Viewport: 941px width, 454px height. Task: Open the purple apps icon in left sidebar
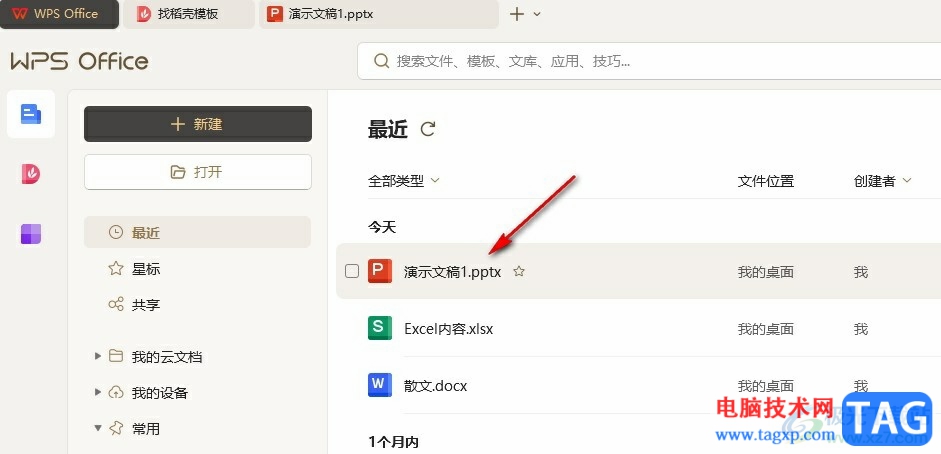pos(31,234)
